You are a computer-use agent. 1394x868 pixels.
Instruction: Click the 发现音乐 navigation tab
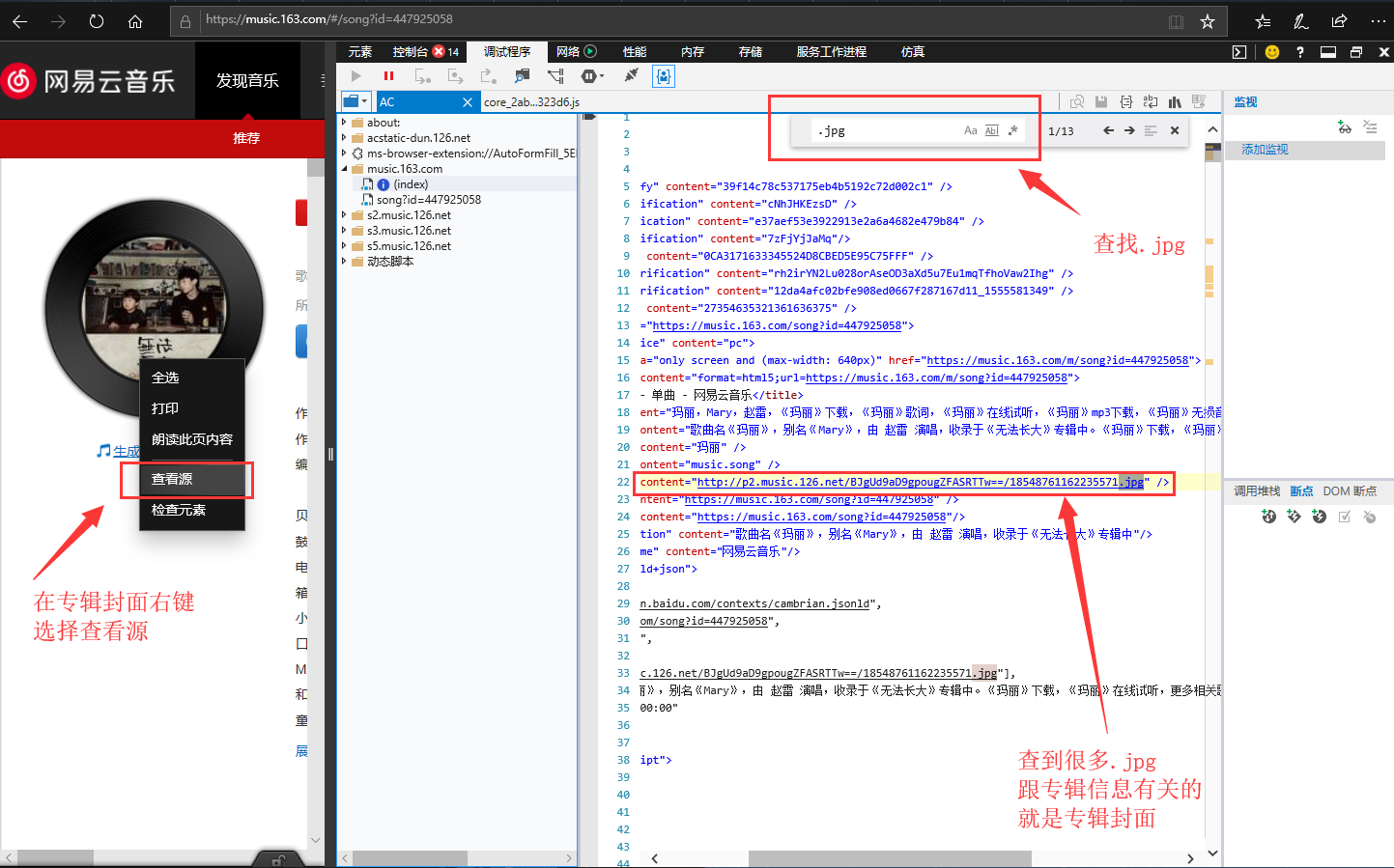pyautogui.click(x=247, y=80)
